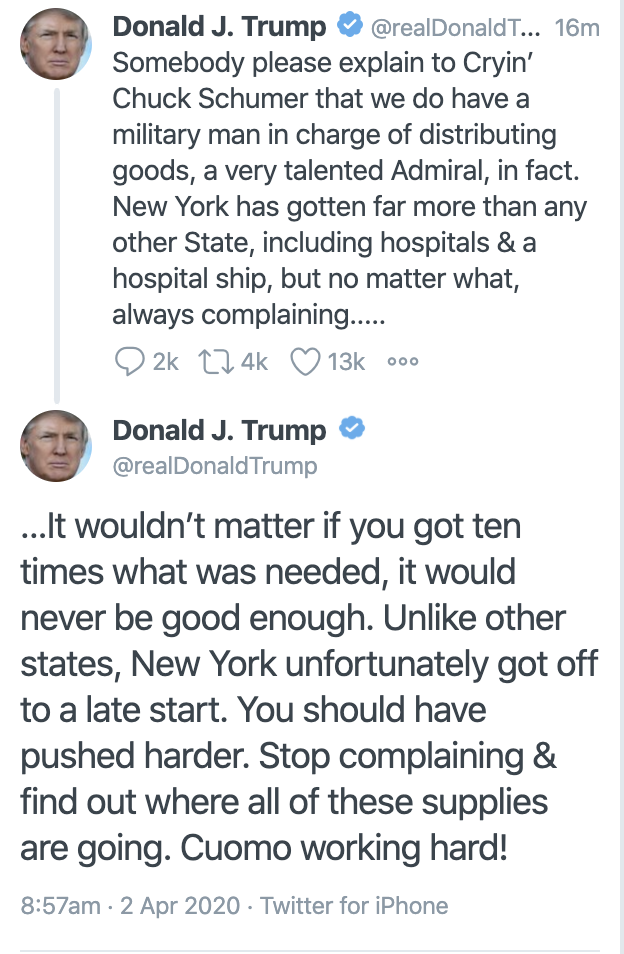
Task: Click the top Donald J. Trump display name
Action: pyautogui.click(x=220, y=27)
